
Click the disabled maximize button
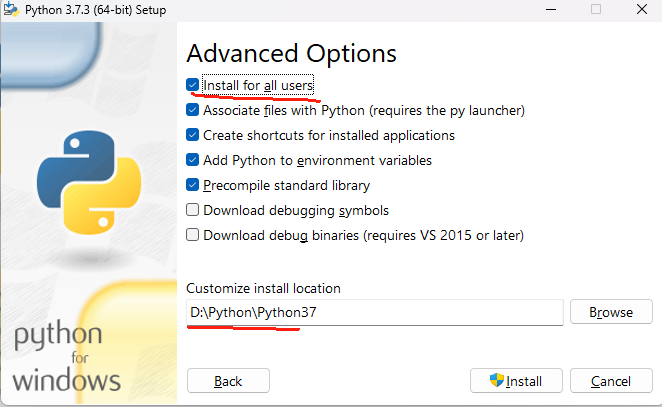point(596,9)
